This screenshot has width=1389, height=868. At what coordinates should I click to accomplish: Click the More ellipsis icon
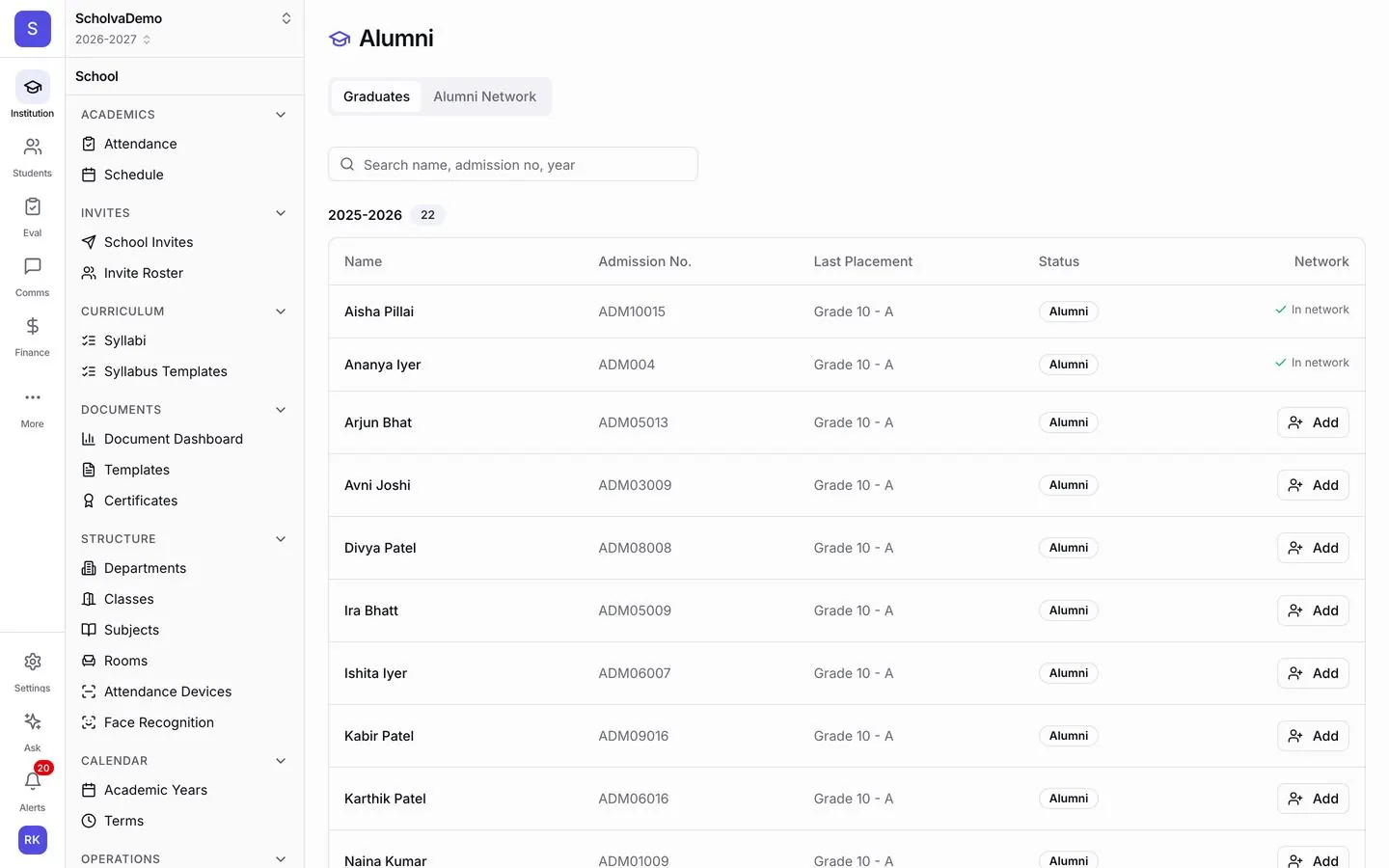pos(32,398)
